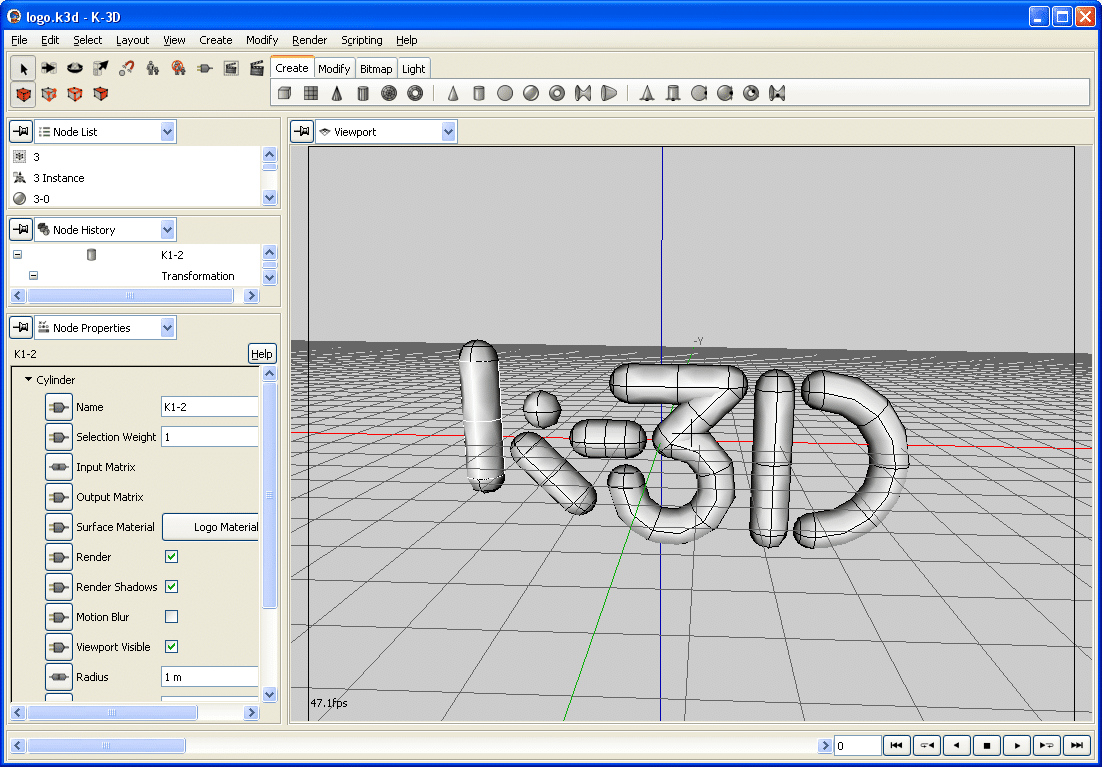The width and height of the screenshot is (1102, 767).
Task: Toggle the Viewport Visible checkbox
Action: 171,647
